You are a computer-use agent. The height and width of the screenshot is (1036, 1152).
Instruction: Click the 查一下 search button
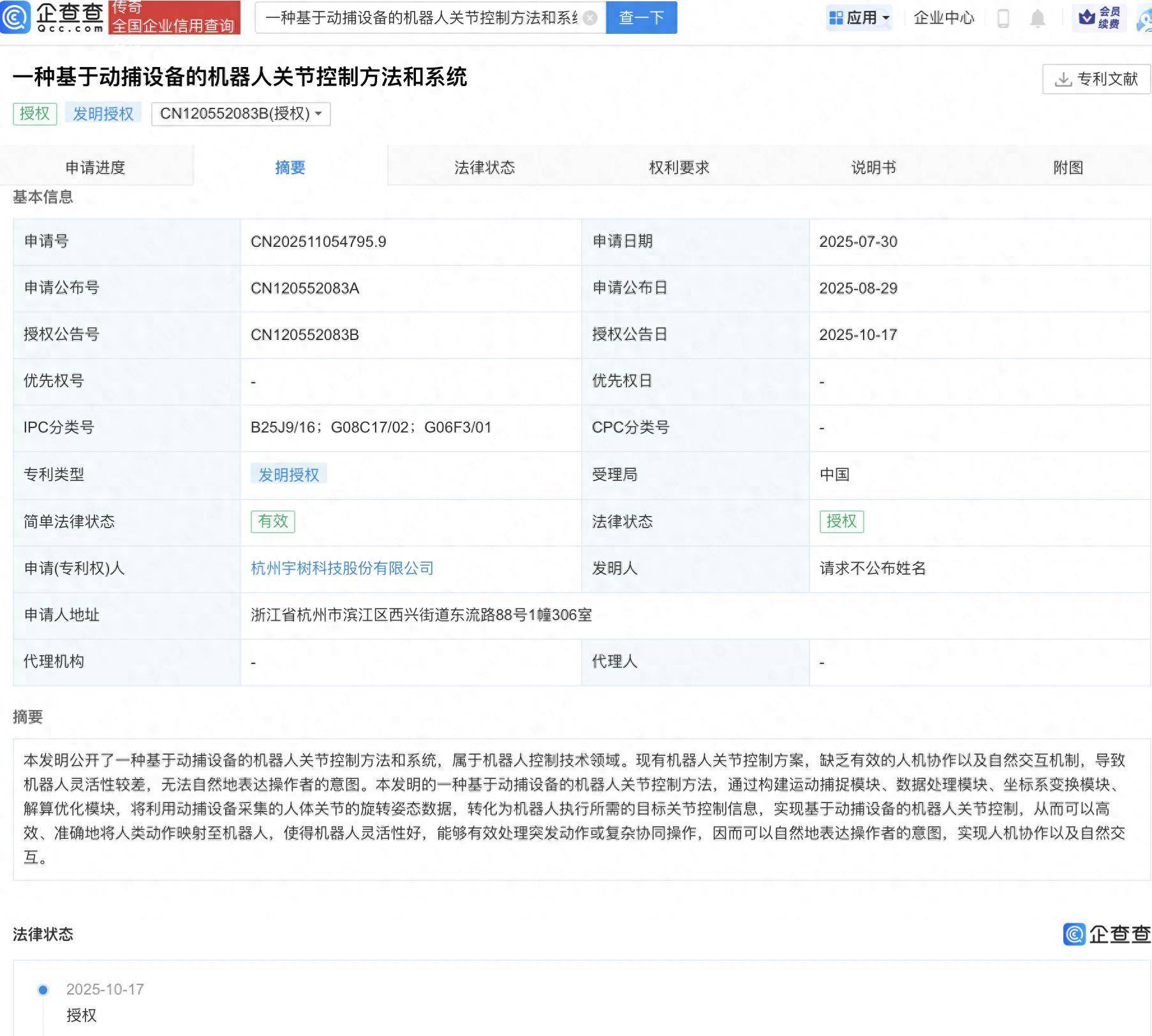point(640,18)
